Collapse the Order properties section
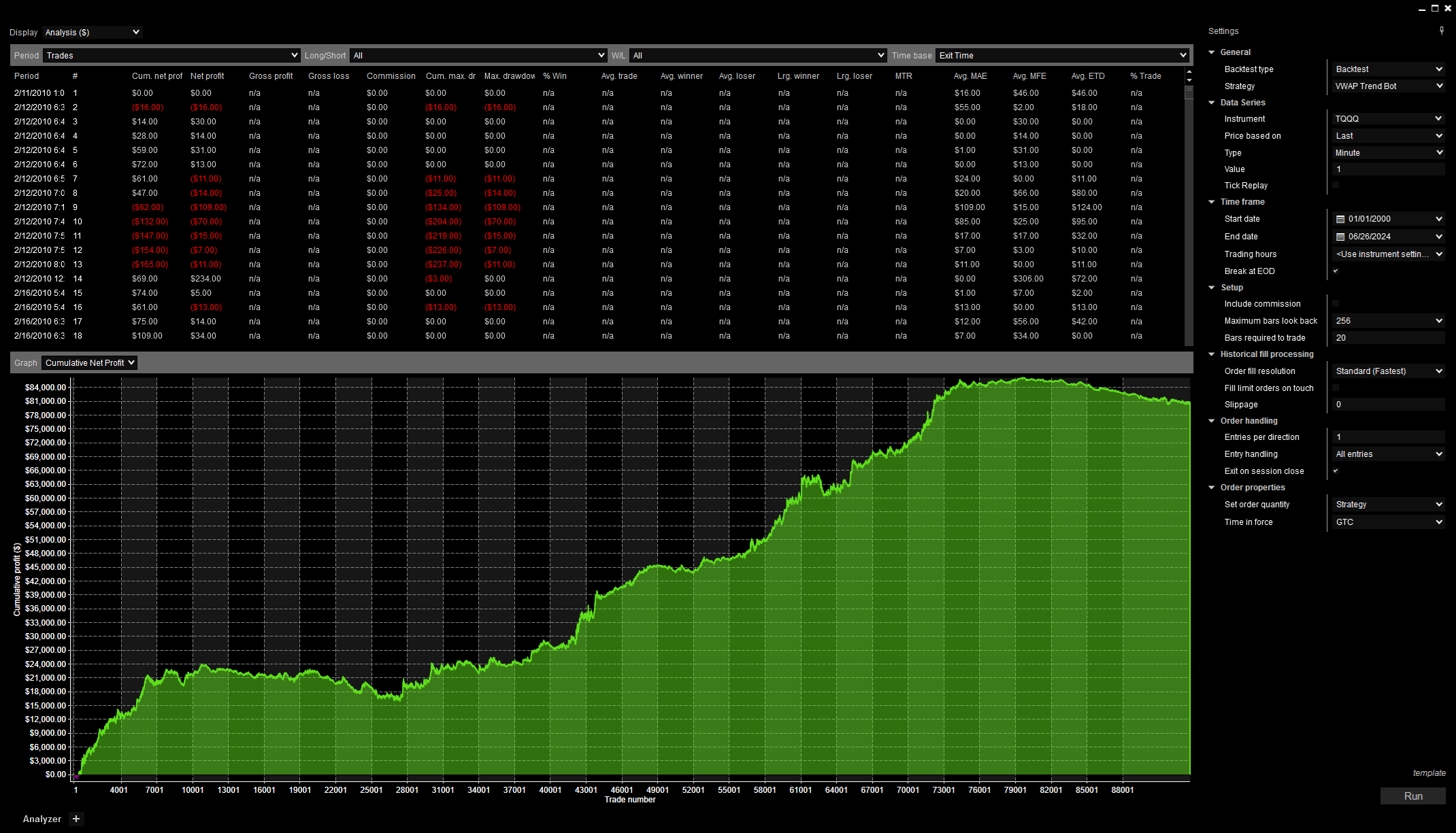 coord(1212,488)
